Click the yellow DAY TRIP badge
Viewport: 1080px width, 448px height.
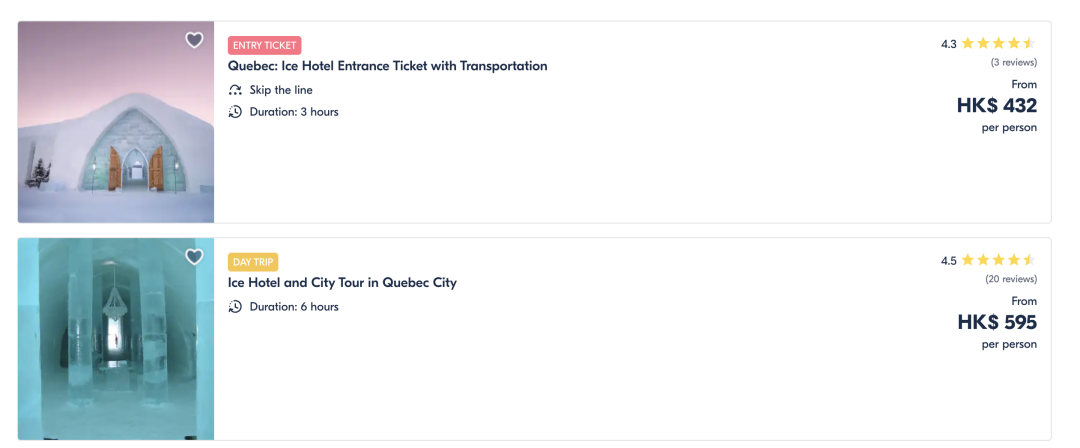253,262
